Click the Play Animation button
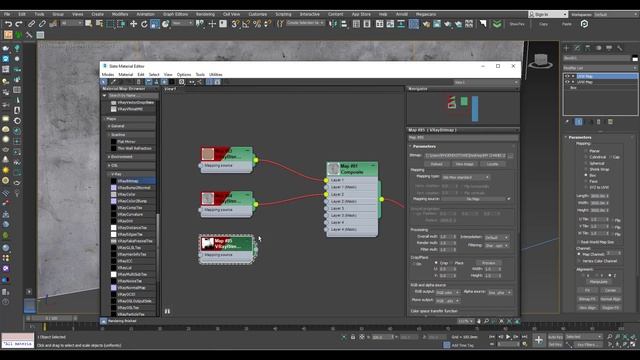This screenshot has width=640, height=360. pos(508,337)
